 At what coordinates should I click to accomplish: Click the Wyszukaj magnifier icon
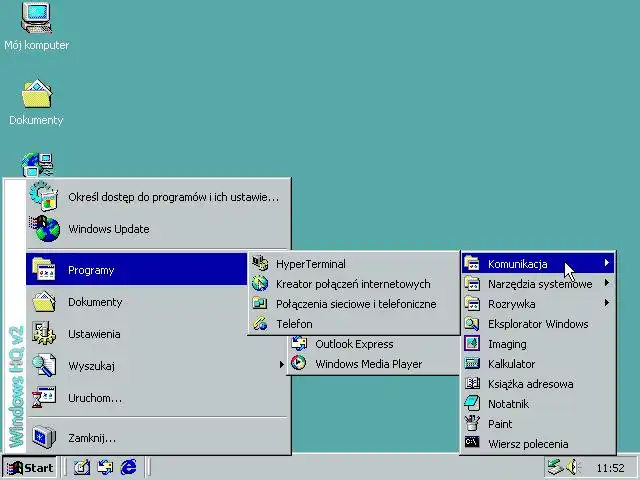pos(44,365)
